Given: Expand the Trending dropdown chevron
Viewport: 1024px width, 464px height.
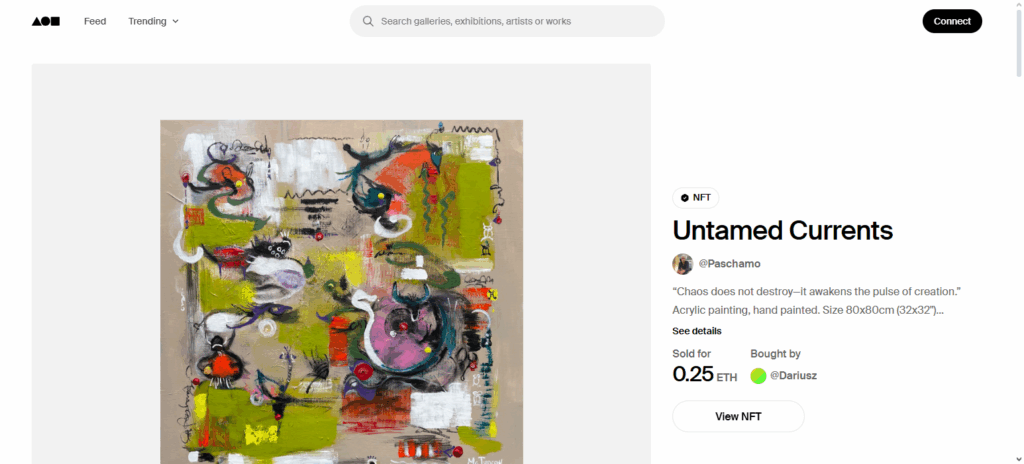Looking at the screenshot, I should point(175,22).
